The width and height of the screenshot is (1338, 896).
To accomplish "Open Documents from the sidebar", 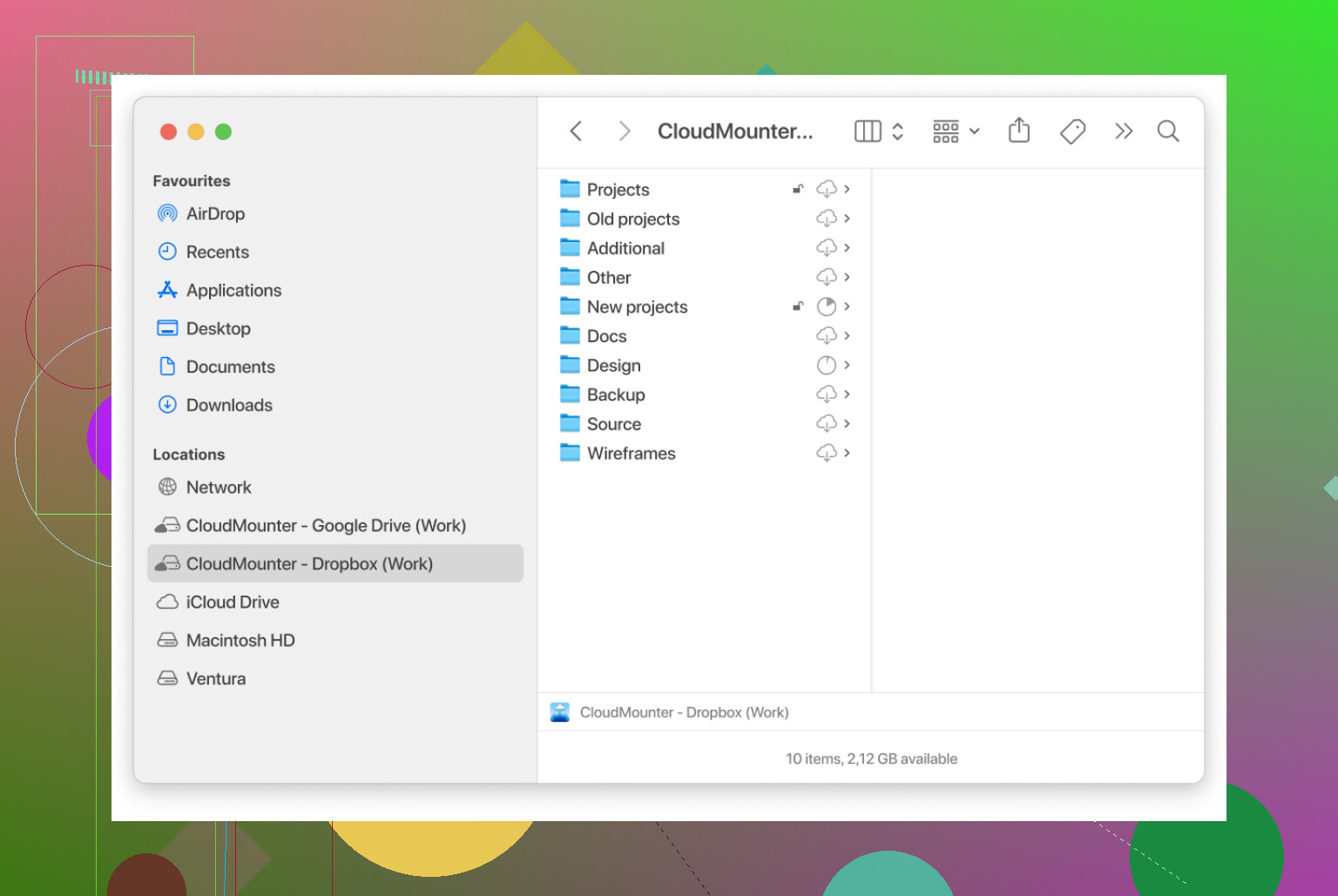I will pyautogui.click(x=335, y=367).
